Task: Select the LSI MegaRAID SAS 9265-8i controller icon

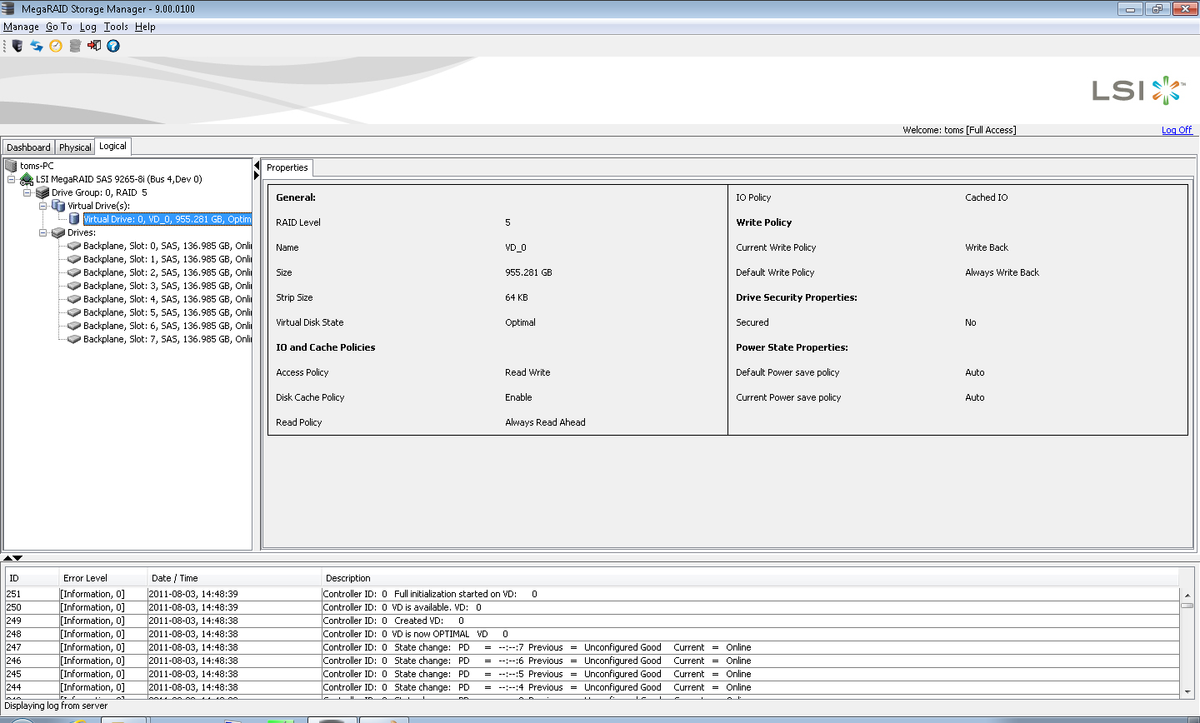Action: click(27, 178)
